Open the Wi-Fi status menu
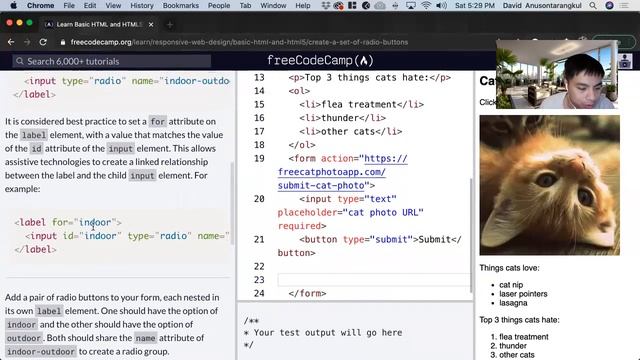The image size is (640, 360). (x=426, y=5)
